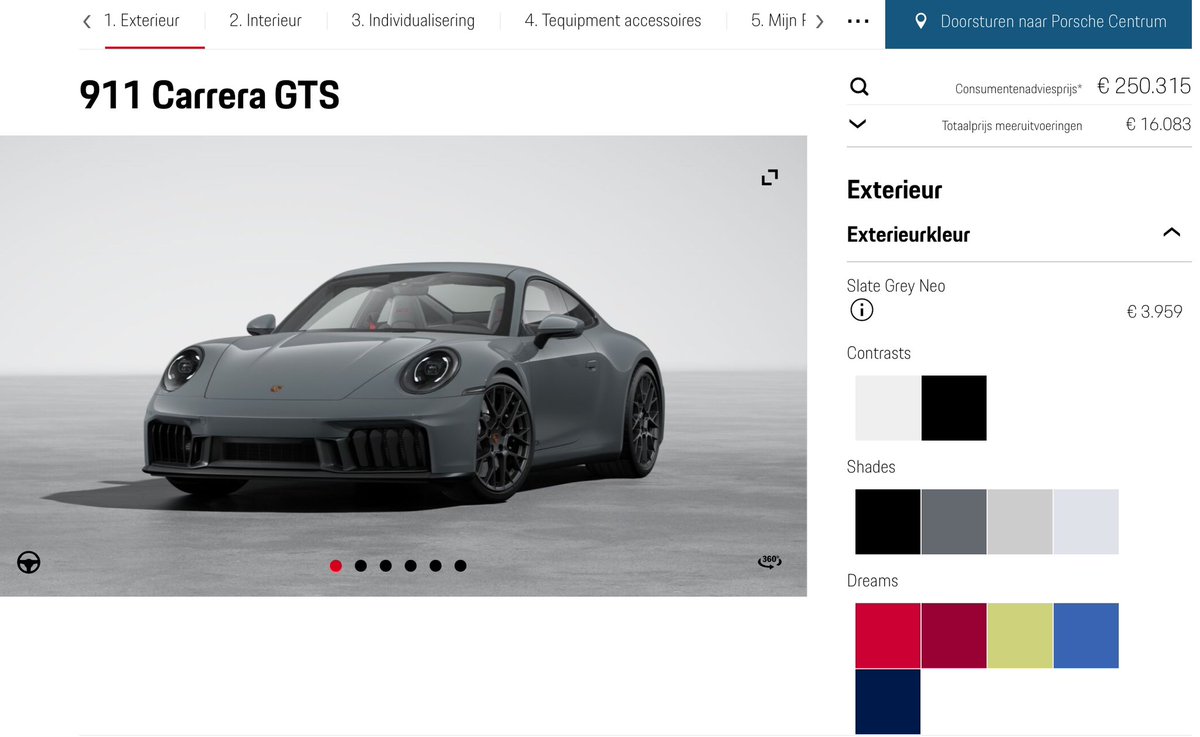
Task: Show the second car image via dot
Action: pyautogui.click(x=361, y=566)
